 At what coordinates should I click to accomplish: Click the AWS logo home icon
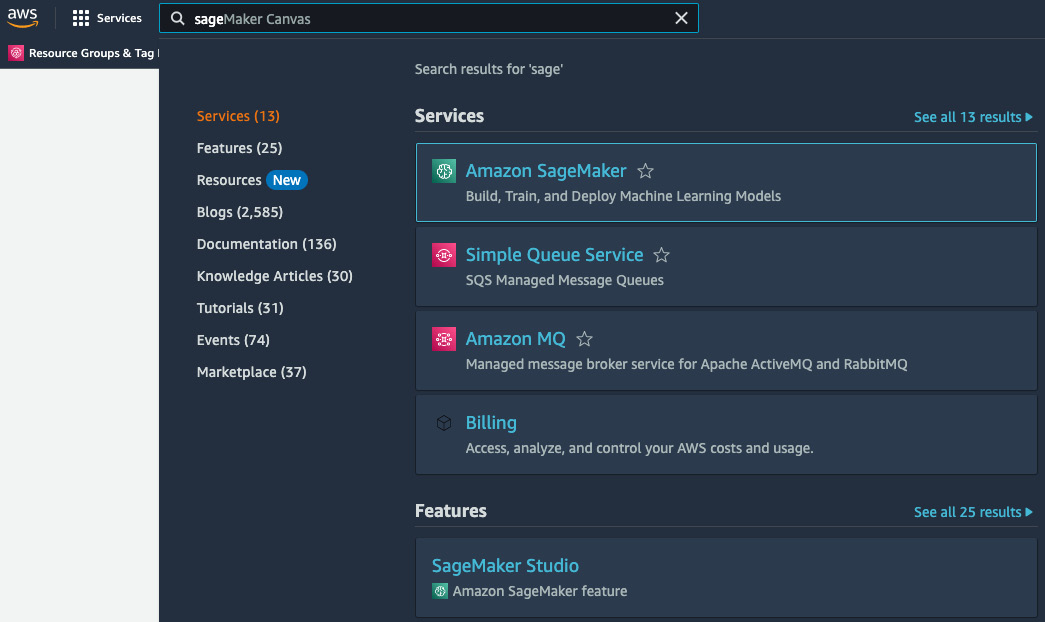tap(22, 18)
